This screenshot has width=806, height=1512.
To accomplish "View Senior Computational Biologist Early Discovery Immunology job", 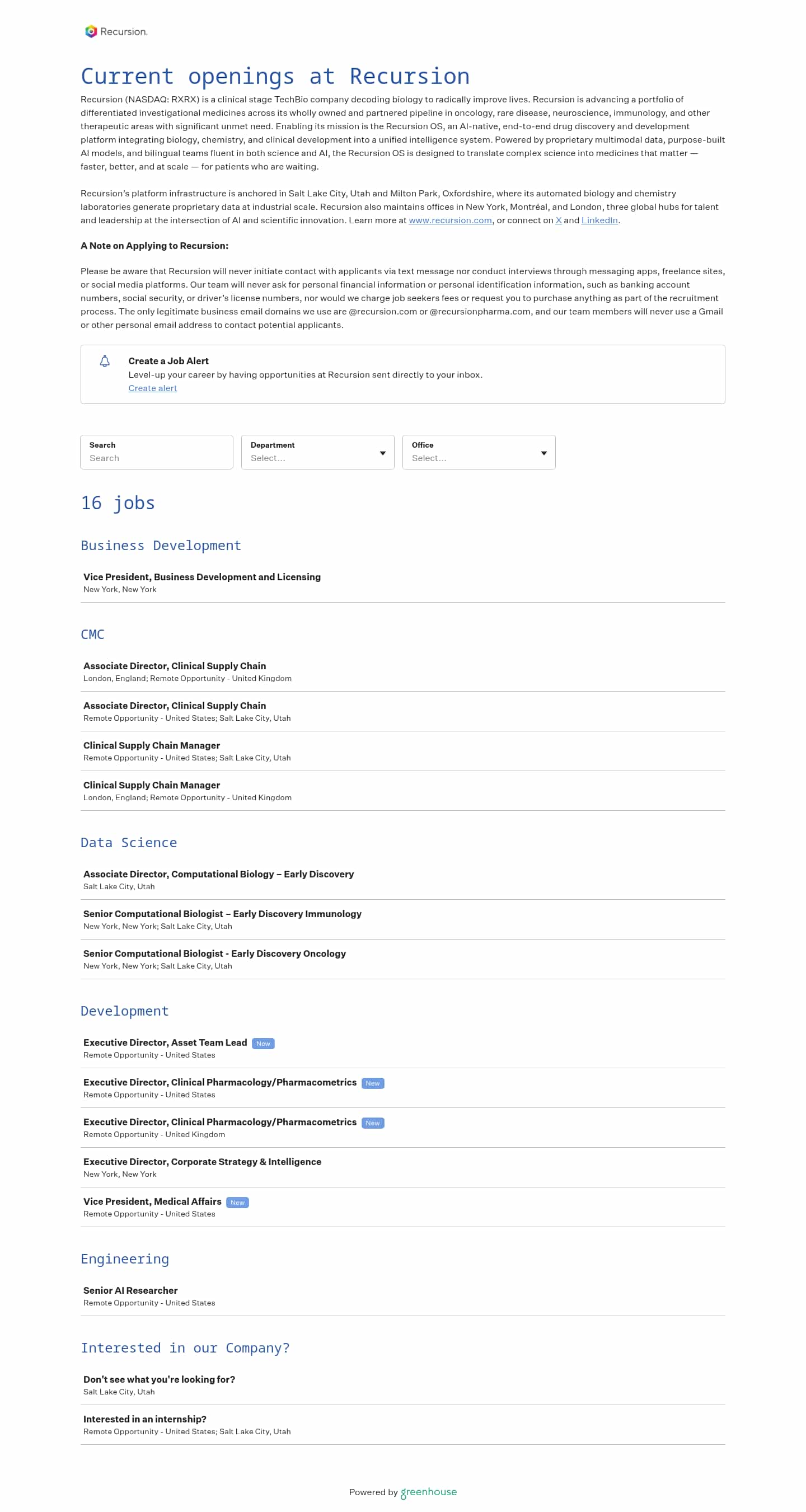I will [402, 920].
